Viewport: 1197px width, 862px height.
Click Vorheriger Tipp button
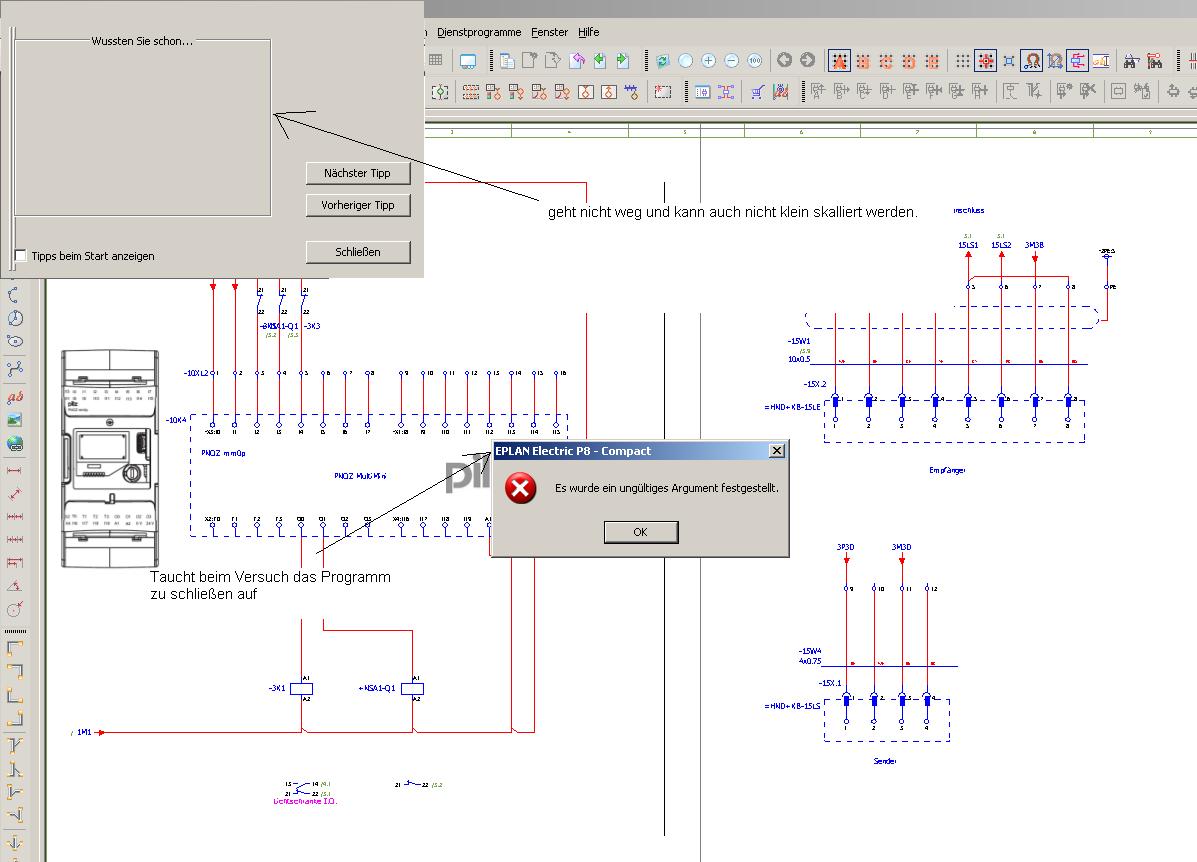click(357, 205)
